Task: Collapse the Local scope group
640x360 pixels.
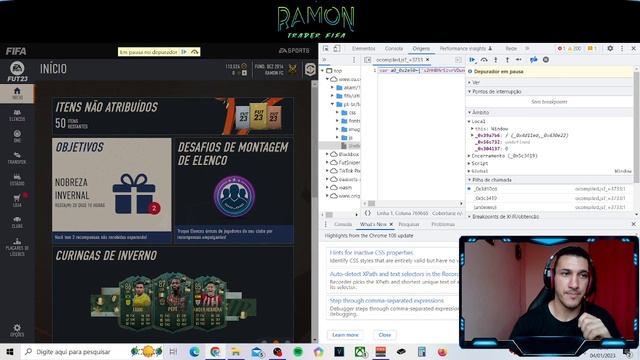Action: click(x=469, y=122)
